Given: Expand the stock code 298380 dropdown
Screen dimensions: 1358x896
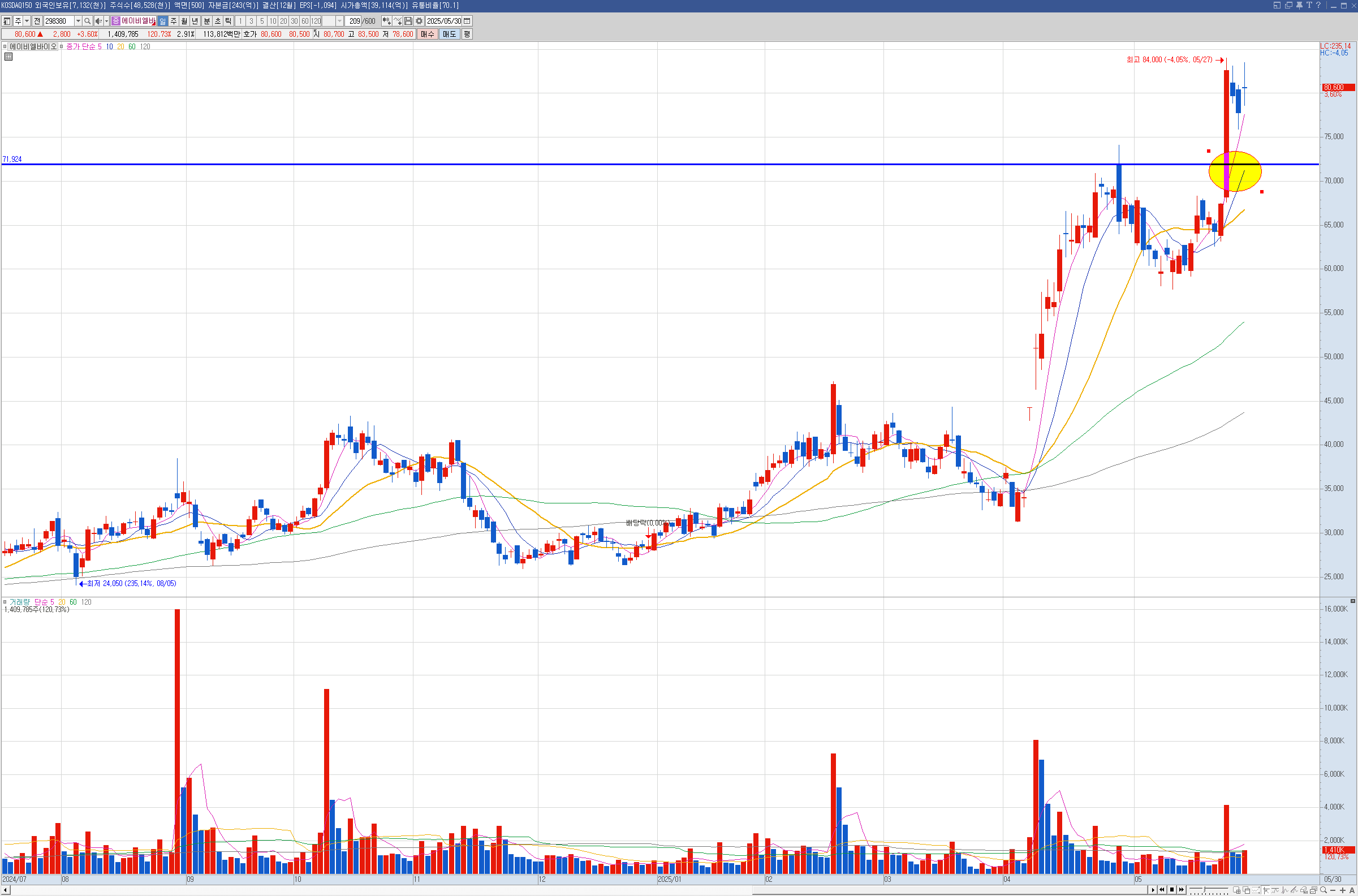Looking at the screenshot, I should click(78, 21).
